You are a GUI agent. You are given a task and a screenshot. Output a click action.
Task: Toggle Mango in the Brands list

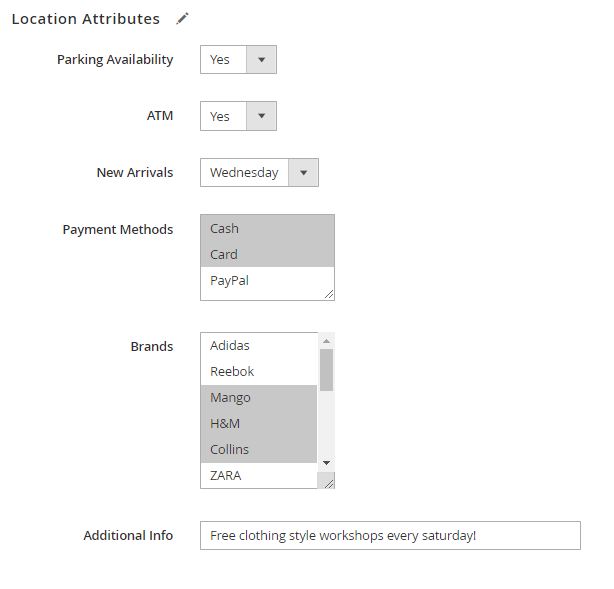click(x=258, y=398)
